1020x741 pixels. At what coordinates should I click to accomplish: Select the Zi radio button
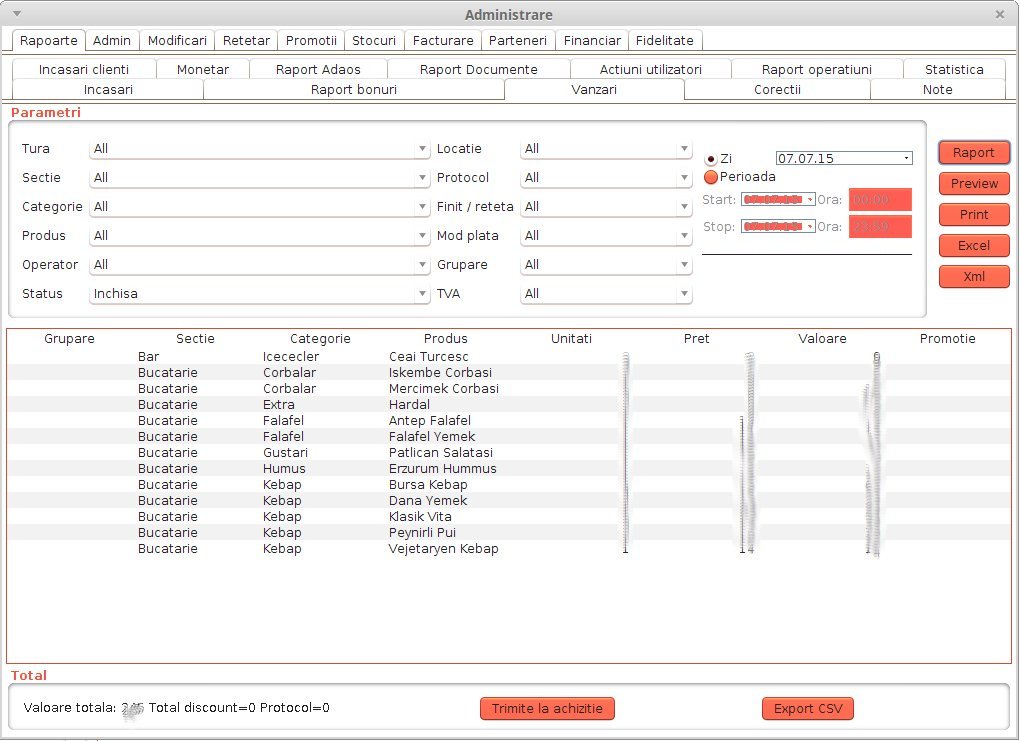[711, 159]
